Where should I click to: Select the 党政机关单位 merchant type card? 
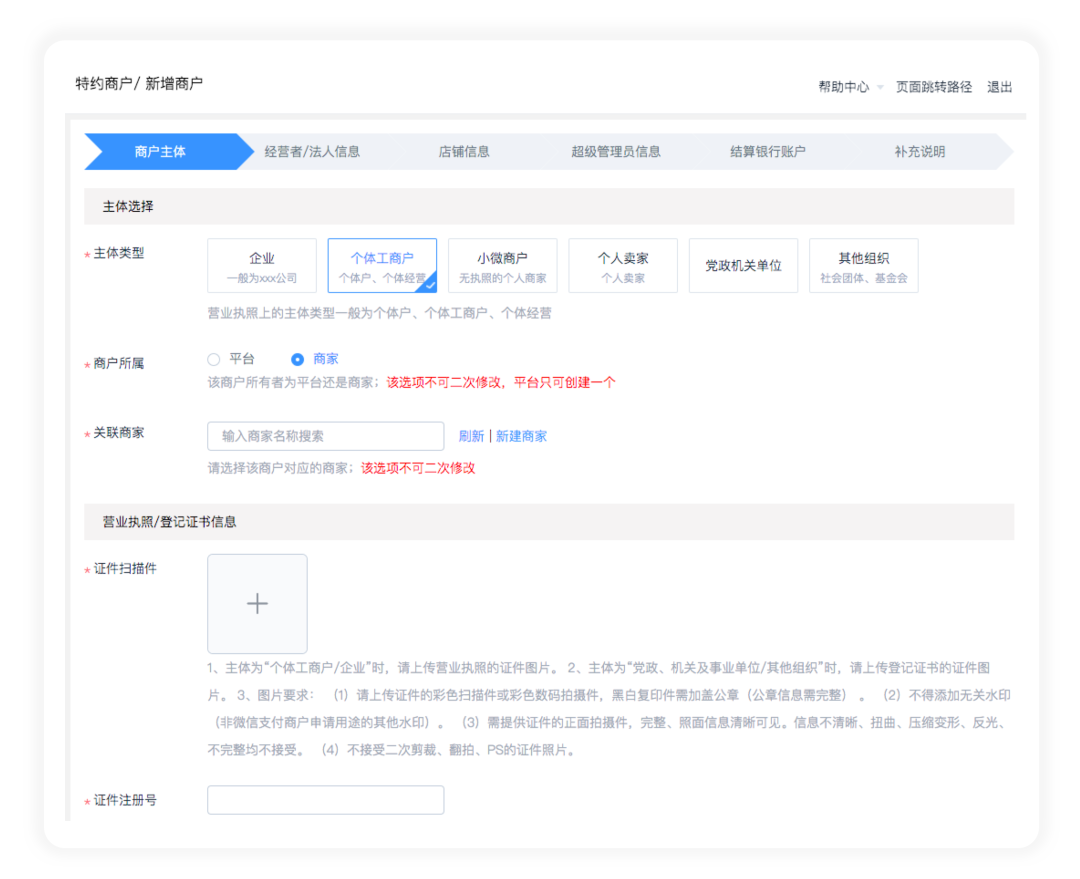pyautogui.click(x=743, y=265)
